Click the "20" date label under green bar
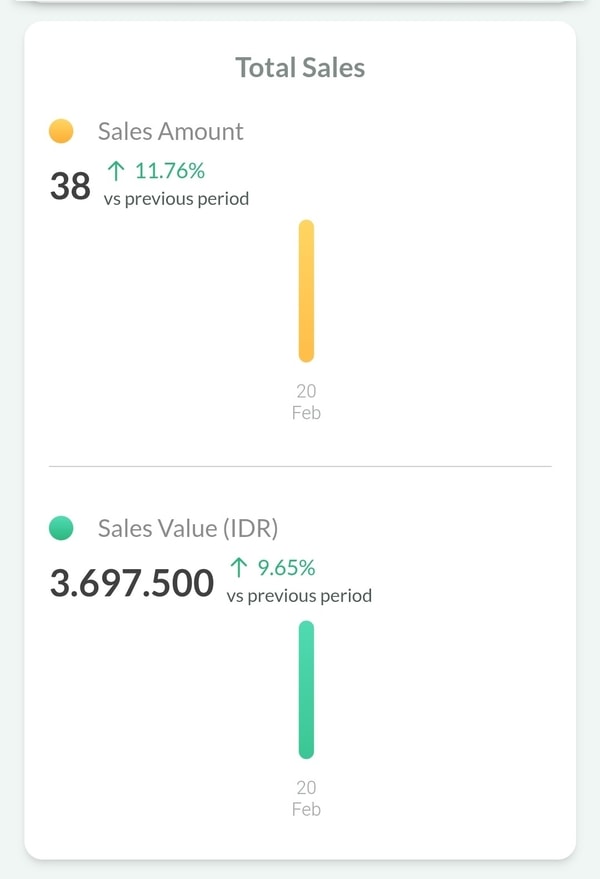The image size is (600, 879). pyautogui.click(x=306, y=788)
